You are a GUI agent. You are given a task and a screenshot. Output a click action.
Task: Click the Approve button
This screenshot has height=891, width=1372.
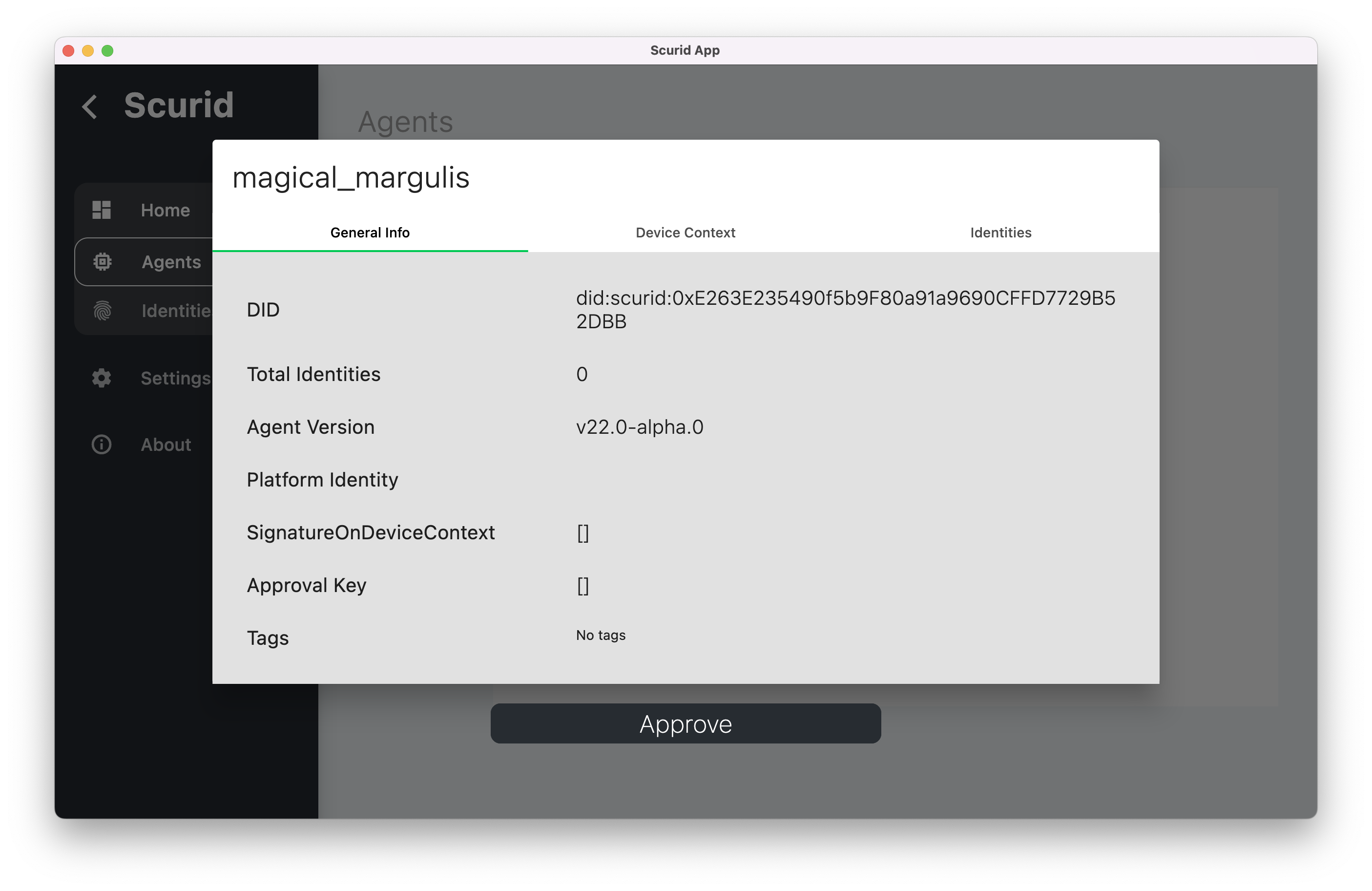point(686,724)
